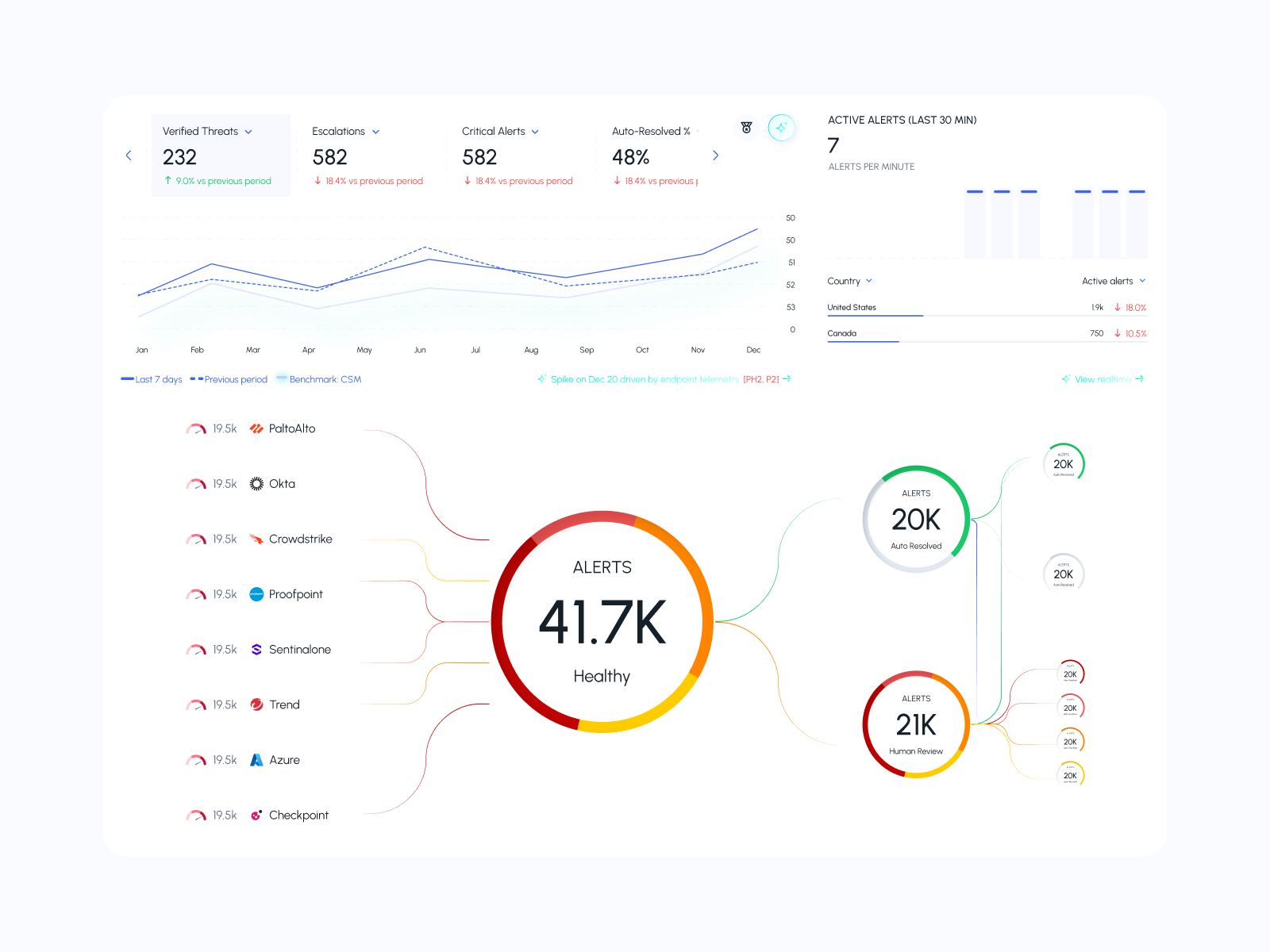1270x952 pixels.
Task: Click the Azure logo icon
Action: pyautogui.click(x=256, y=760)
